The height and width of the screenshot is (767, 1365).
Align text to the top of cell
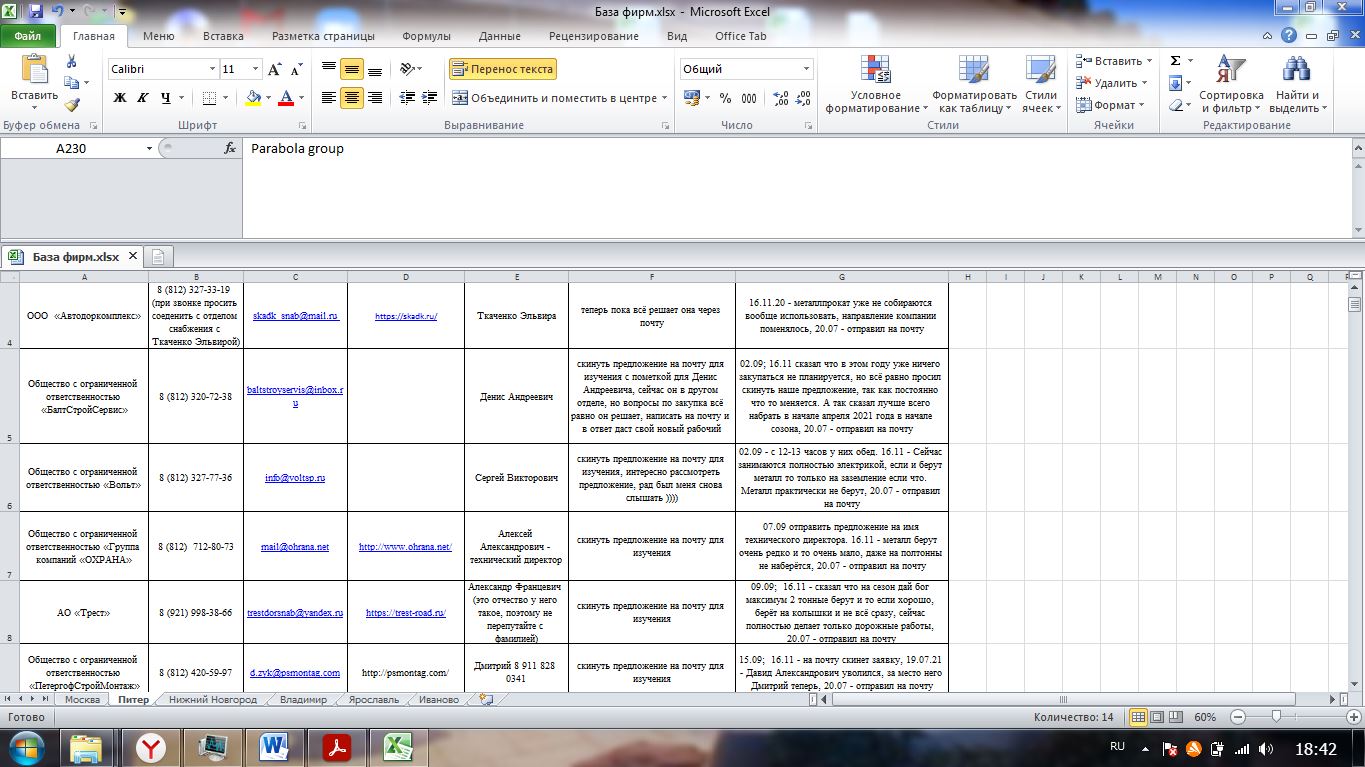(328, 69)
